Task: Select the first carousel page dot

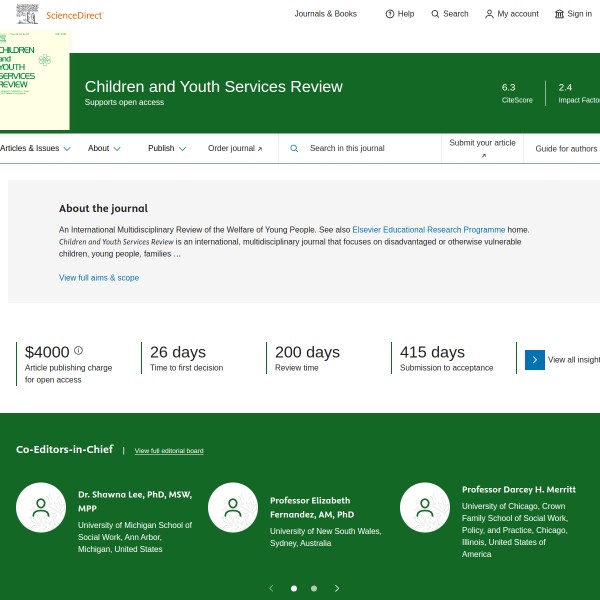Action: click(x=293, y=588)
